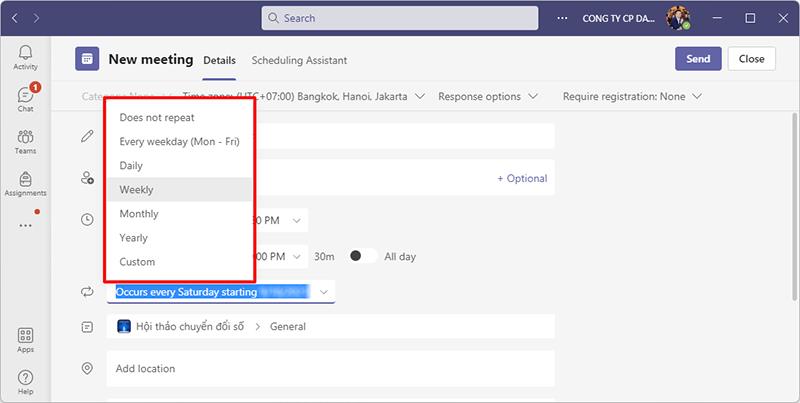Click the Optional attendees link
The height and width of the screenshot is (403, 800).
[x=522, y=179]
